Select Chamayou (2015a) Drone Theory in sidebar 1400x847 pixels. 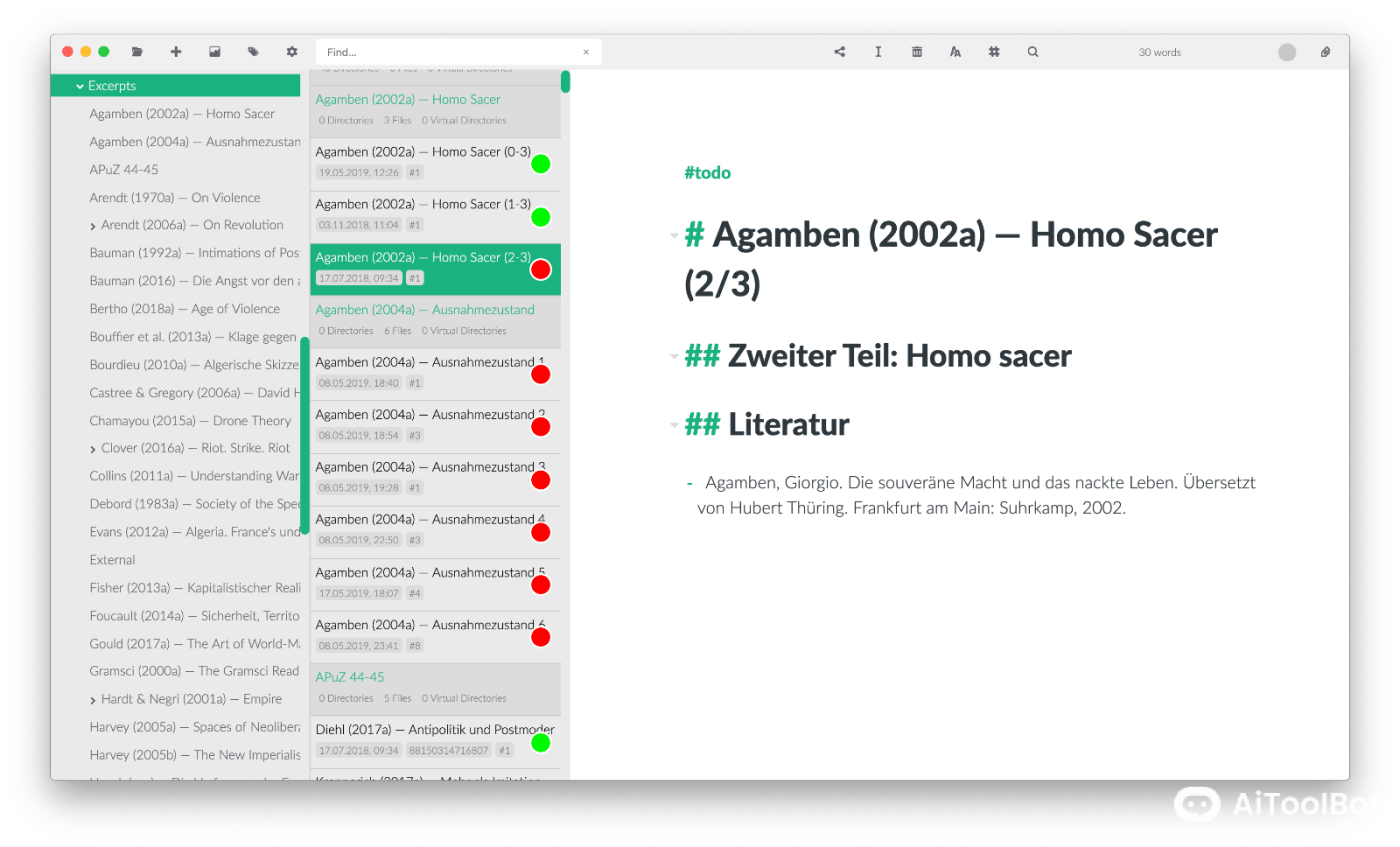pyautogui.click(x=190, y=421)
